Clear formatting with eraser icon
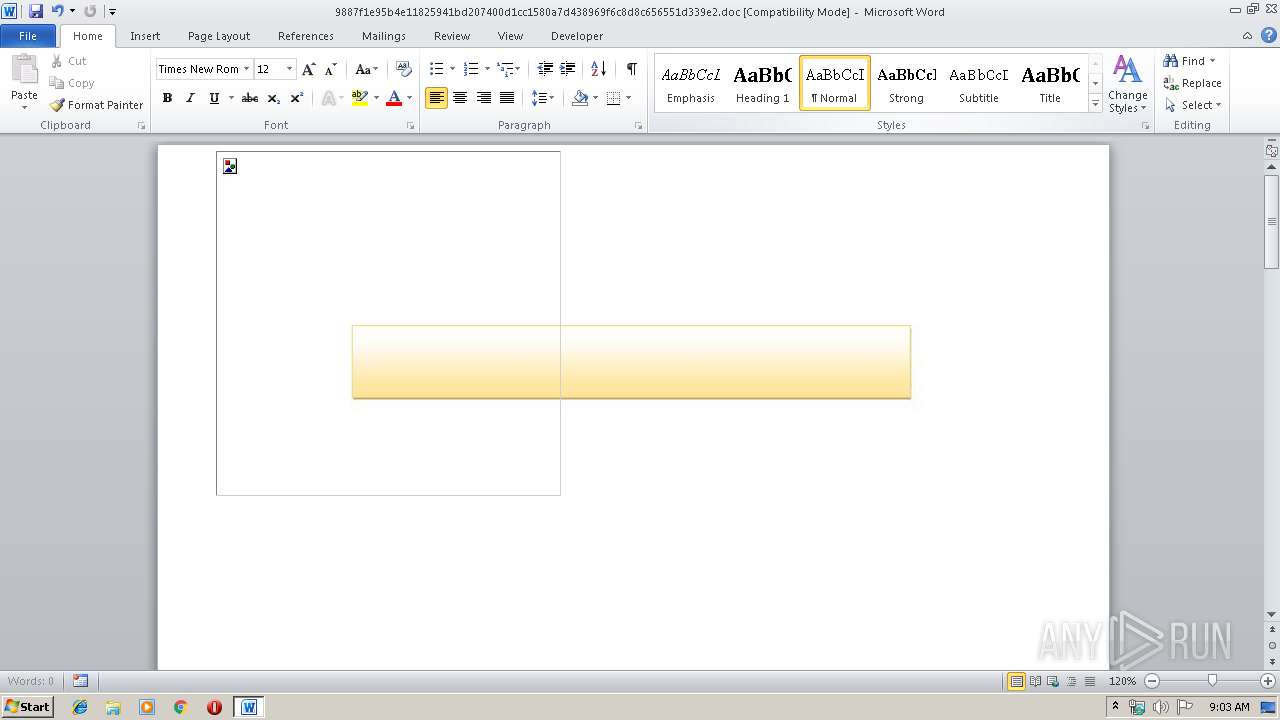The height and width of the screenshot is (720, 1280). tap(403, 69)
